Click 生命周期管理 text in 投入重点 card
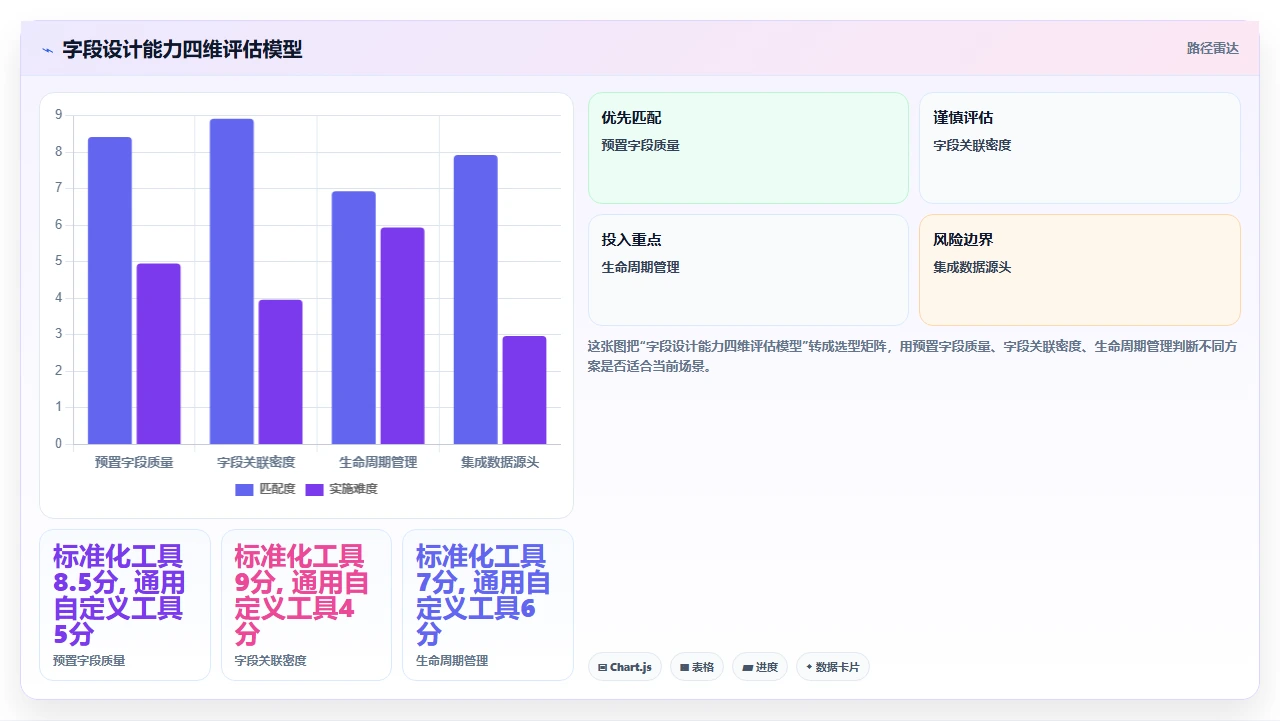The height and width of the screenshot is (721, 1280). pos(641,267)
